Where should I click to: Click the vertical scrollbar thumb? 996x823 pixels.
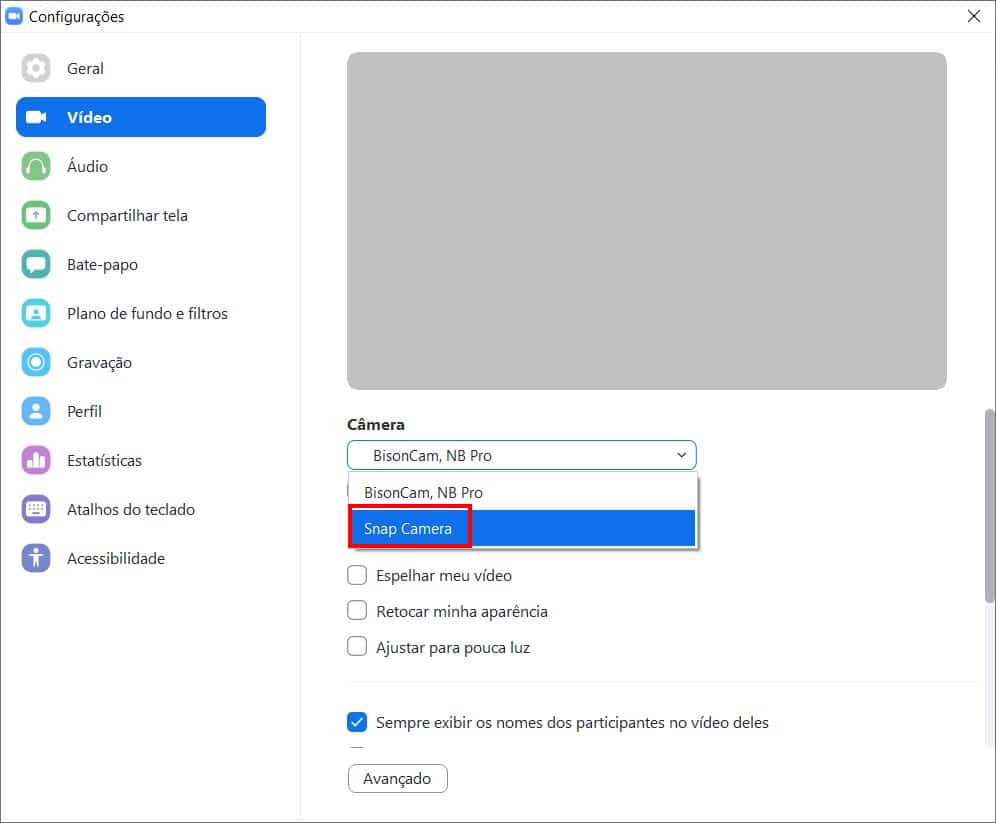pyautogui.click(x=990, y=505)
